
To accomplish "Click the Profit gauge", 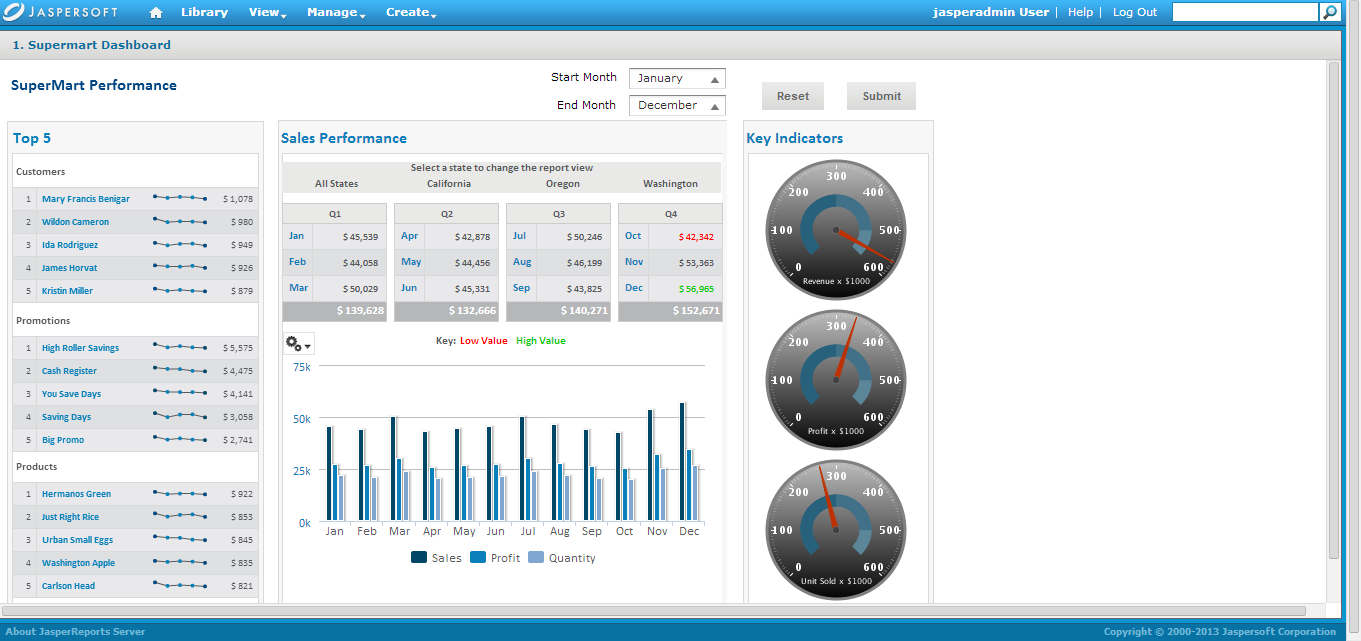I will pos(835,379).
